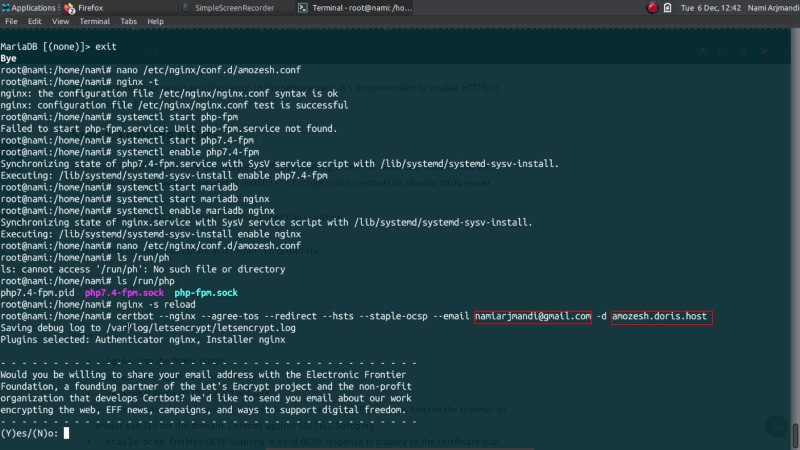
Task: Click the 'ls /run/php' command line
Action: (87, 281)
